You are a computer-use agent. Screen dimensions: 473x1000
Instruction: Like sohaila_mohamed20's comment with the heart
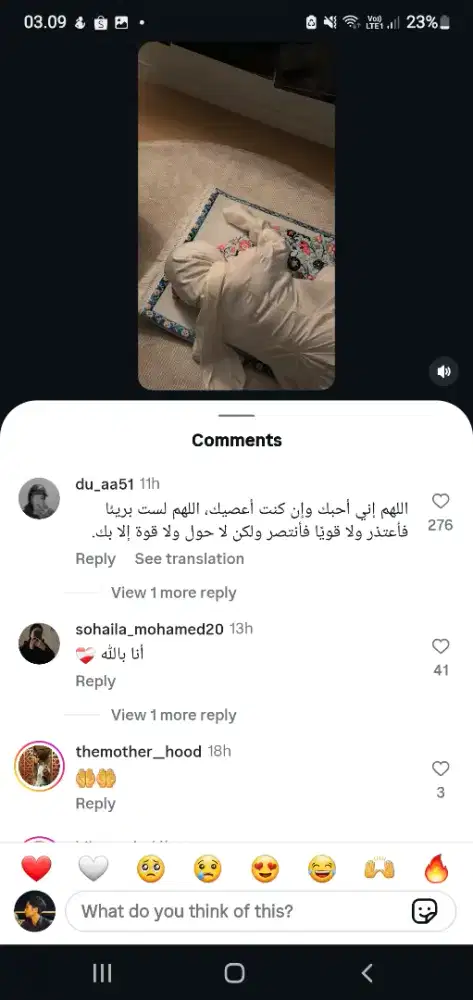(x=440, y=647)
